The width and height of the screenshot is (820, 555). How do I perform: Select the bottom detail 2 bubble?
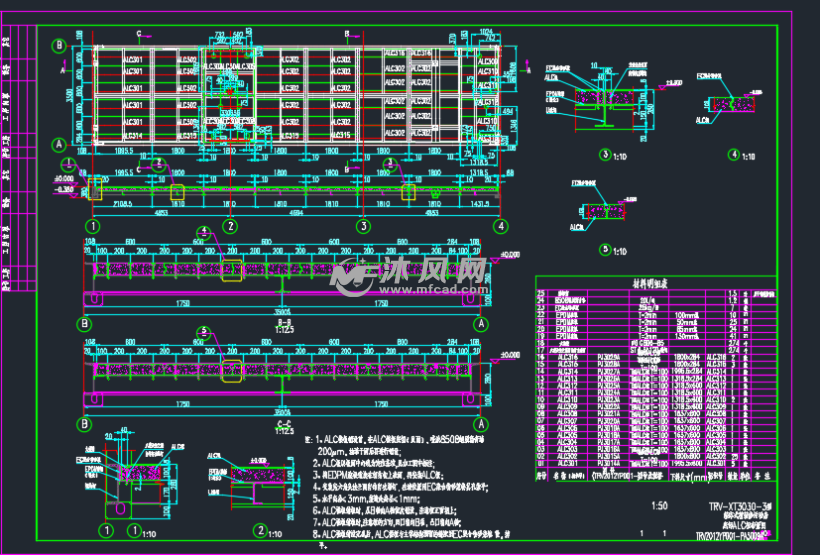click(x=259, y=530)
